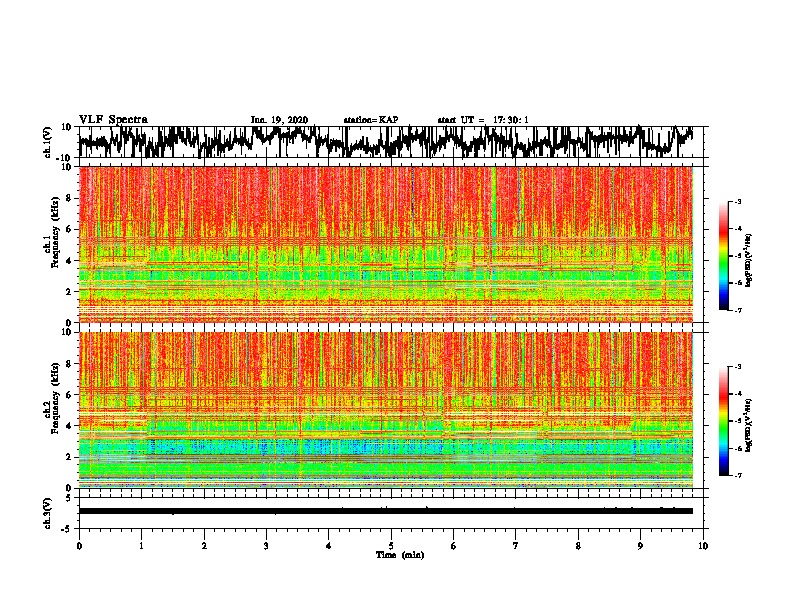Click the 6 kHz tick on ch.1 spectrogram

(70, 230)
